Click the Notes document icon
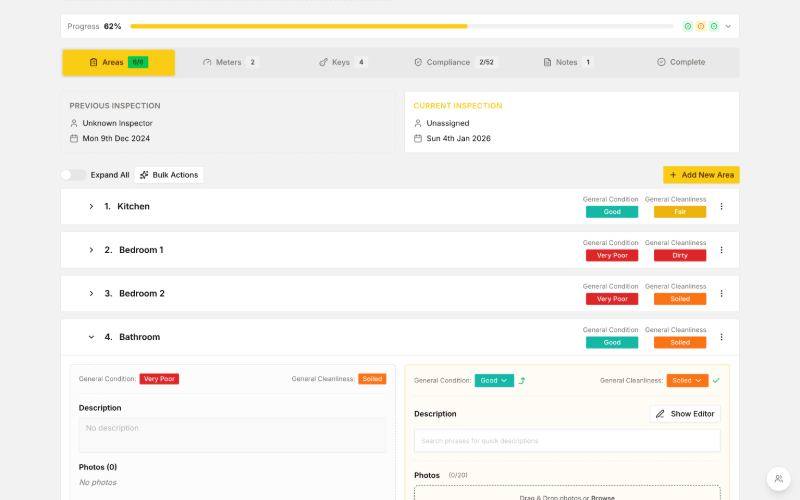800x500 pixels. (547, 62)
